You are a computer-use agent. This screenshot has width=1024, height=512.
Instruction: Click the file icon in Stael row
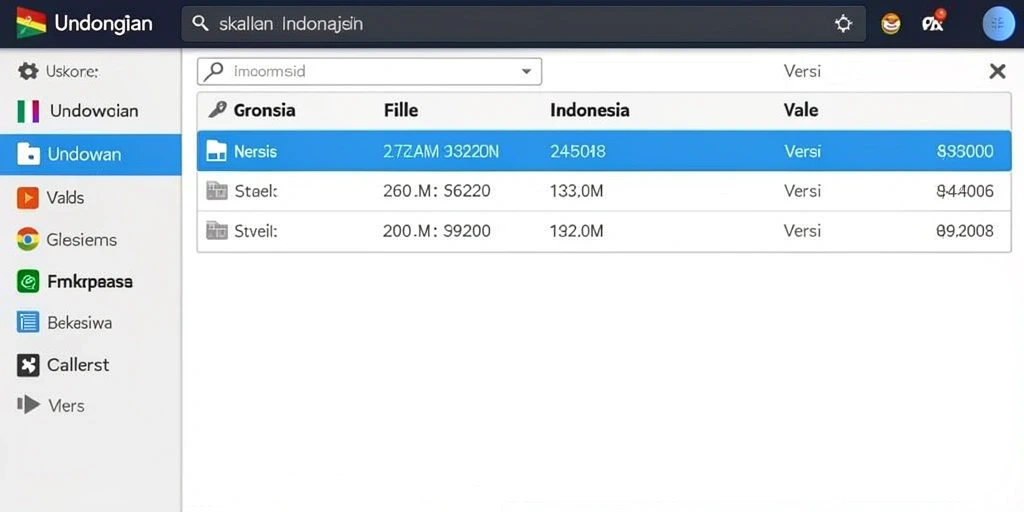click(x=216, y=191)
